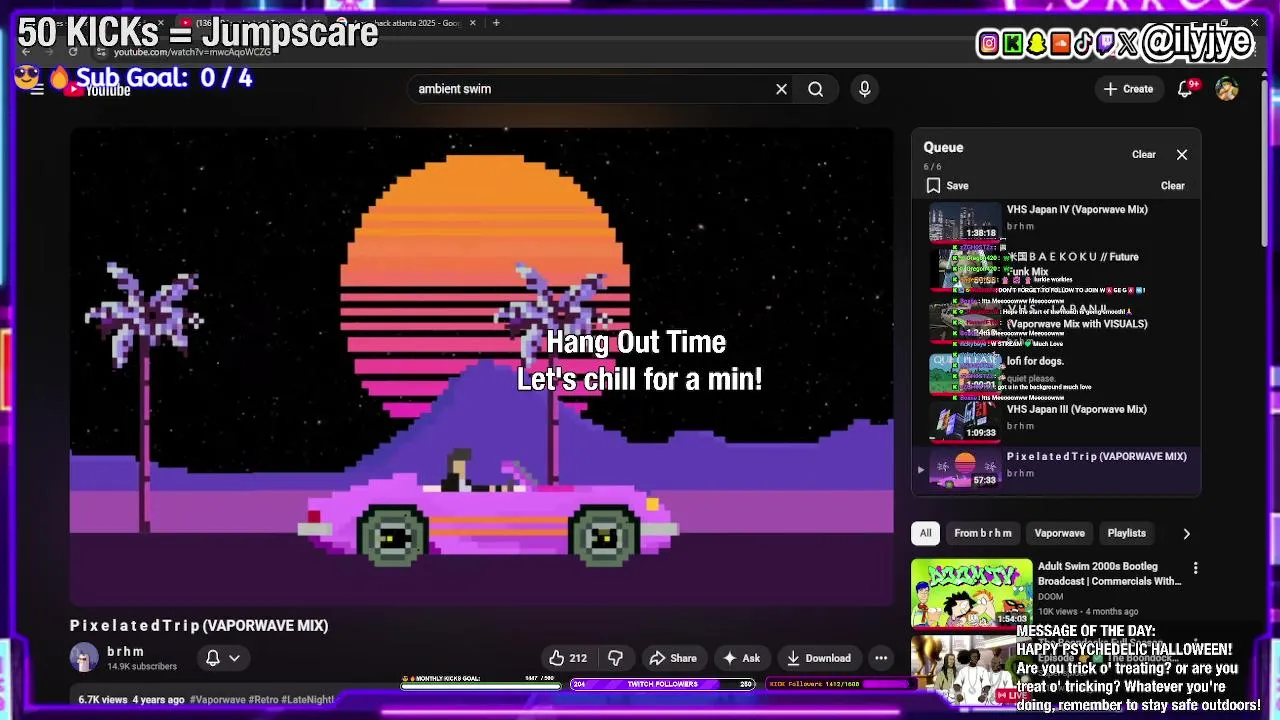Screen dimensions: 1280x720
Task: Download the current video
Action: click(x=818, y=658)
